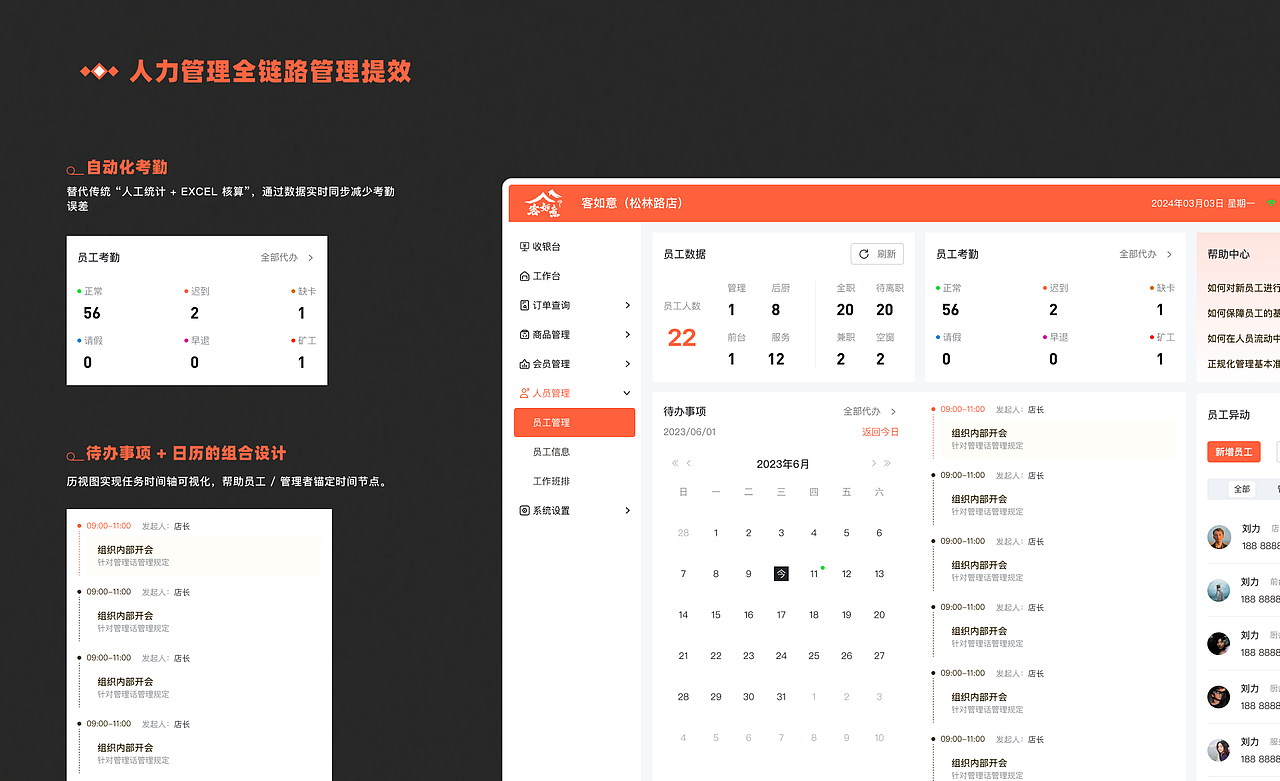The height and width of the screenshot is (781, 1280).
Task: Click chevron beside 全部代办 in dashboard 员工考勤 card
Action: [1170, 254]
